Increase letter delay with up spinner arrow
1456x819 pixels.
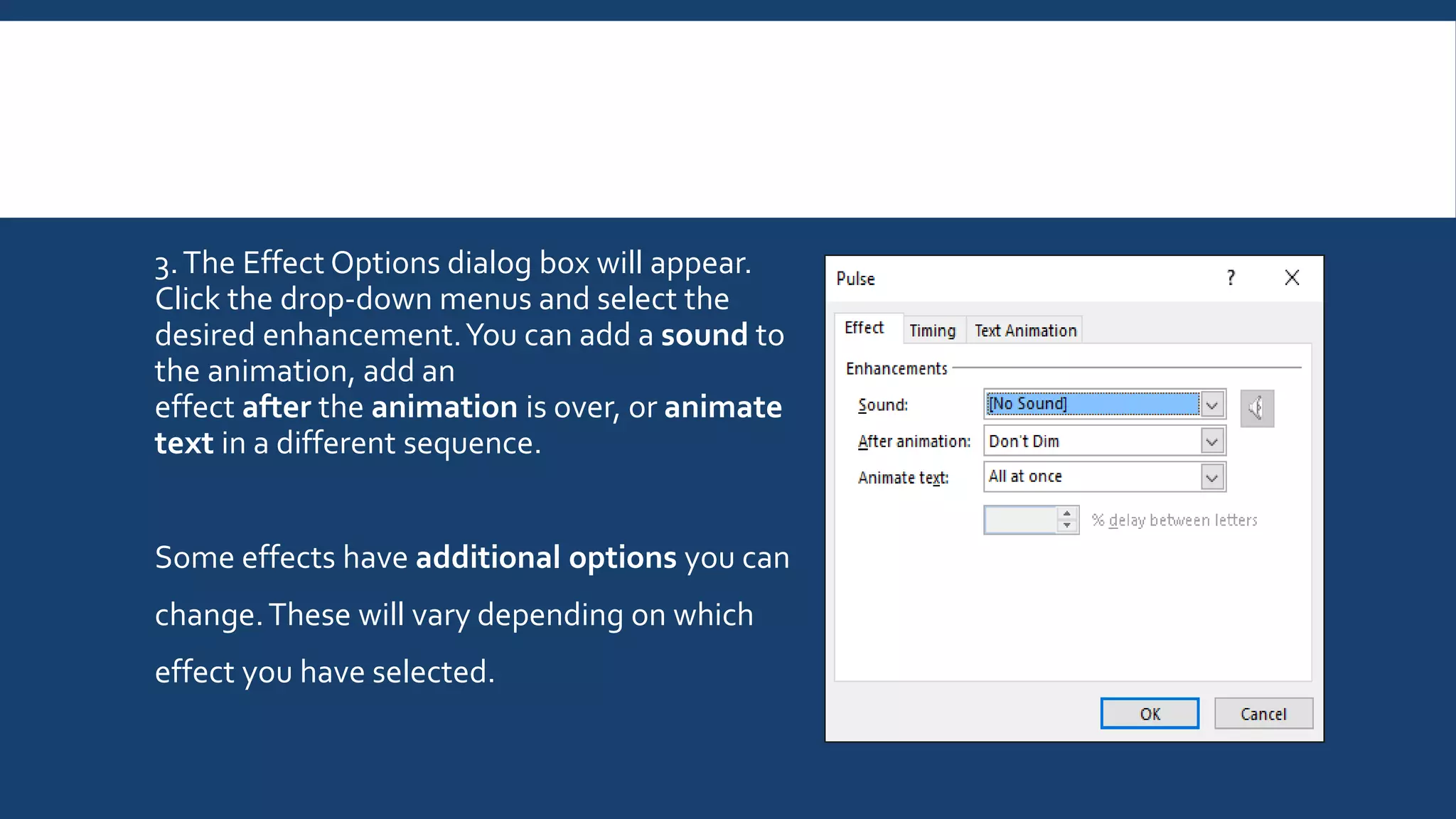click(1066, 513)
